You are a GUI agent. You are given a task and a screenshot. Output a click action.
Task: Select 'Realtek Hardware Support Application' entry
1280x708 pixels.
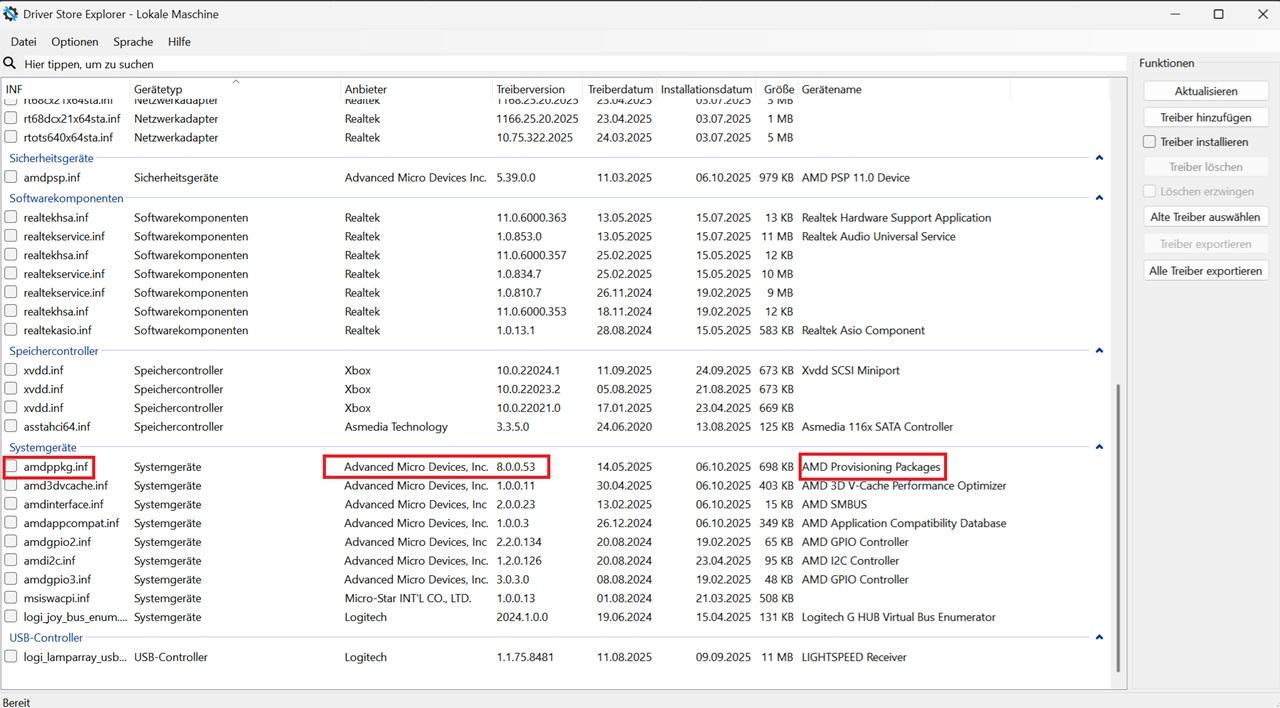[897, 218]
